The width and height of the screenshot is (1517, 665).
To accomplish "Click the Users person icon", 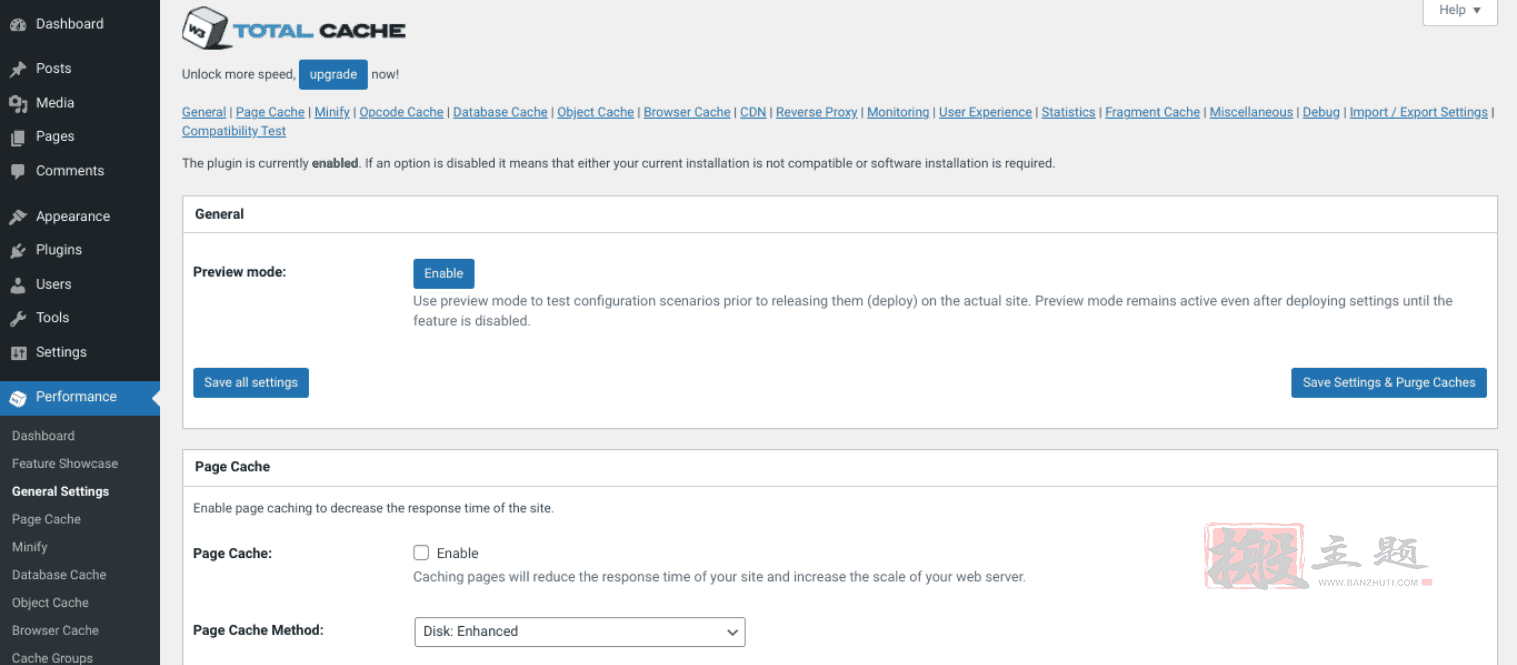I will coord(18,285).
